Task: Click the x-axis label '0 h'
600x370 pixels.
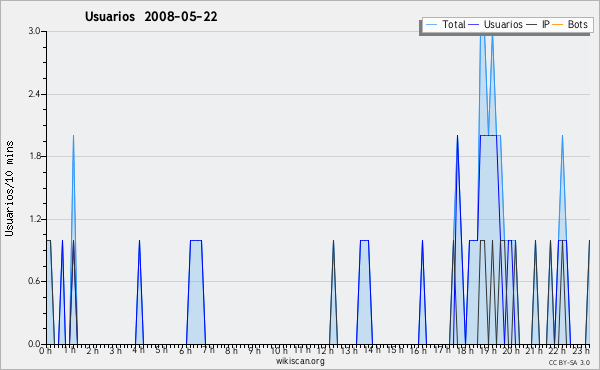Action: coord(46,350)
